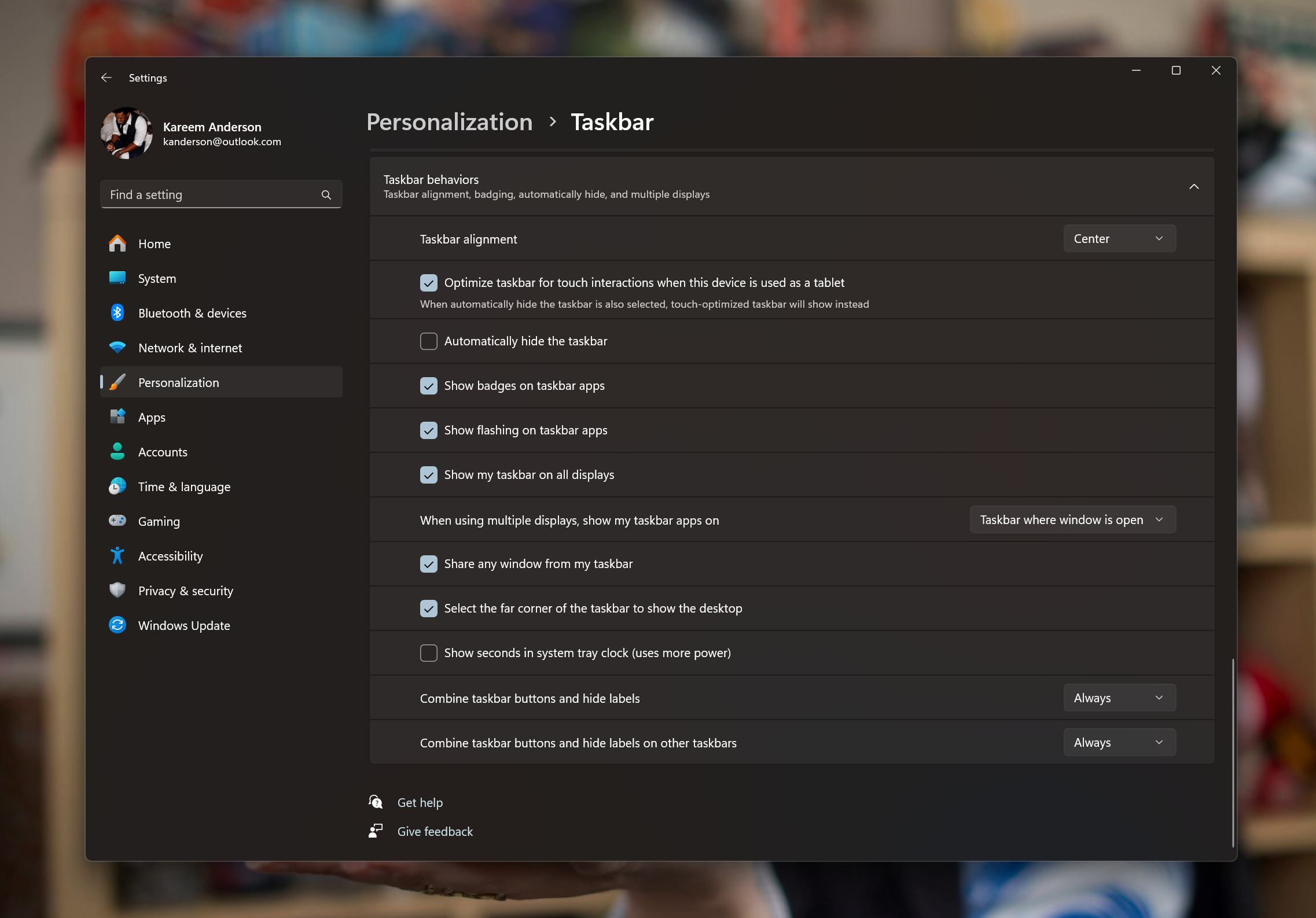This screenshot has width=1316, height=918.
Task: Navigate to Personalization breadcrumb
Action: click(449, 122)
